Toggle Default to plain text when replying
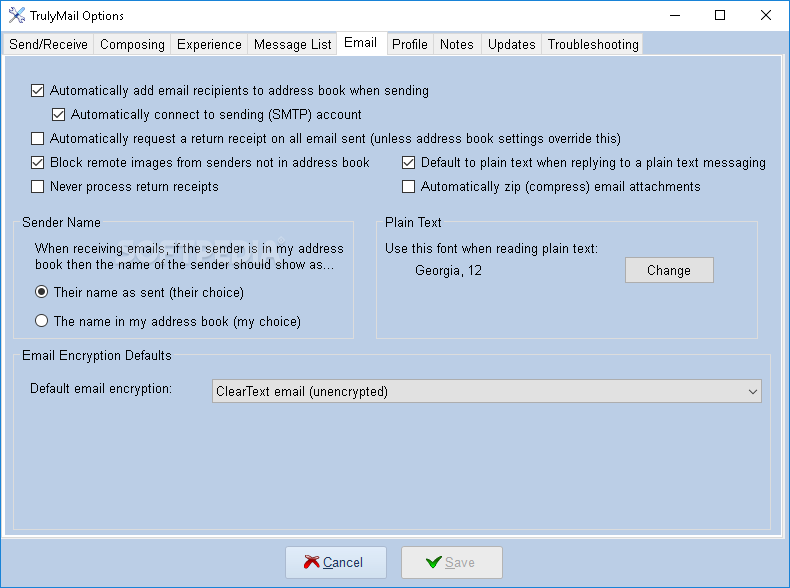Screen dimensions: 790x588 (409, 163)
